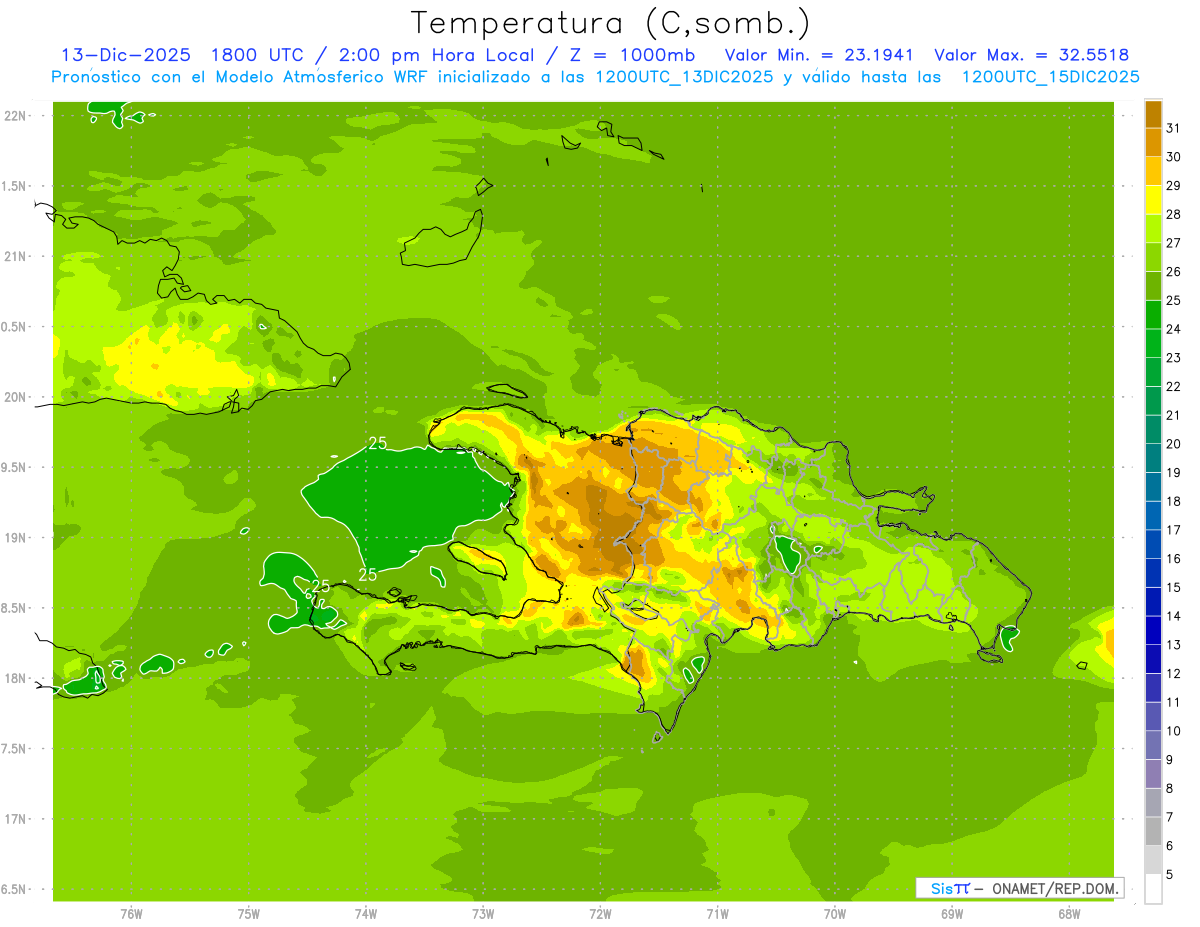Select the legend value 5
Screen dimensions: 1200x927
1171,875
